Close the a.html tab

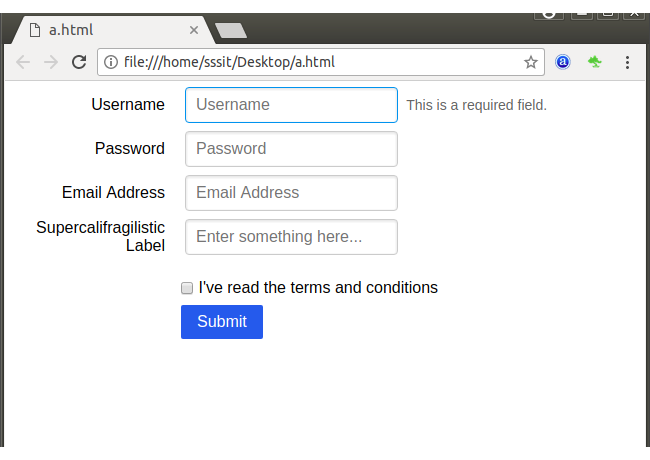(x=194, y=30)
